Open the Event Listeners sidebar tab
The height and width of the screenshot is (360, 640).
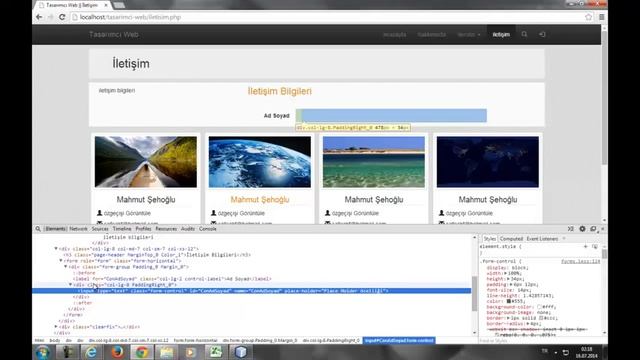pos(542,239)
